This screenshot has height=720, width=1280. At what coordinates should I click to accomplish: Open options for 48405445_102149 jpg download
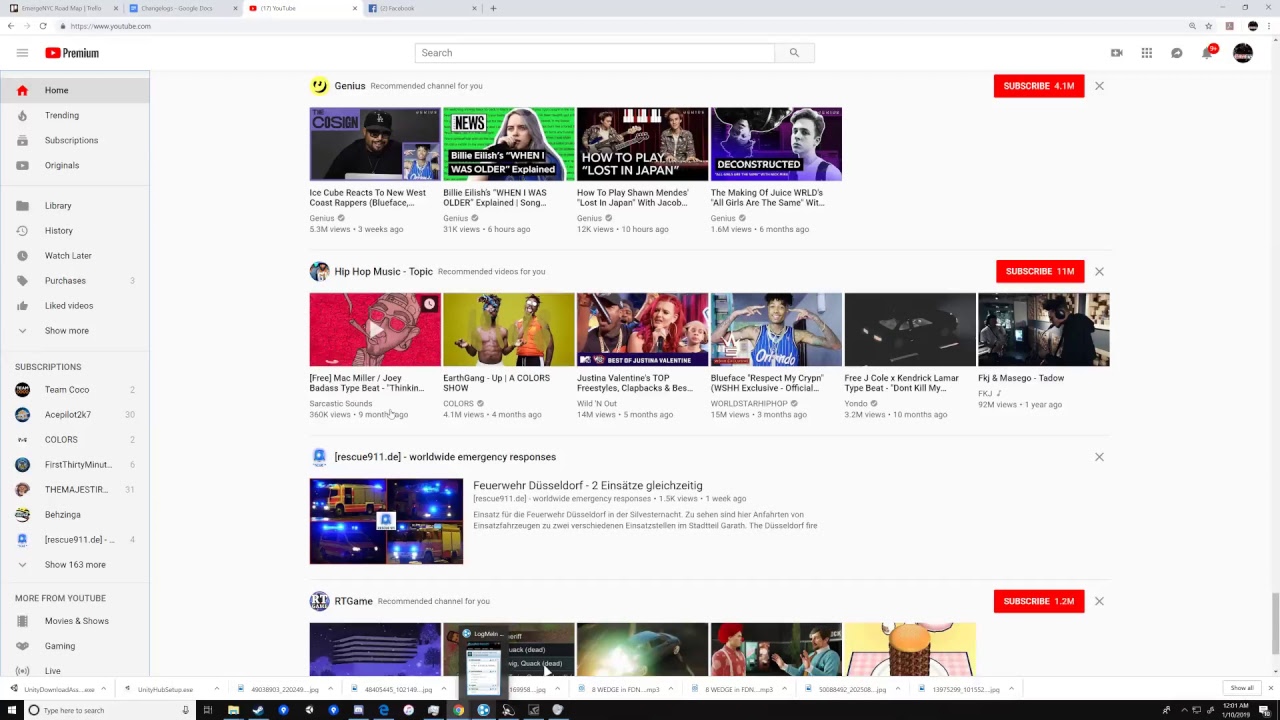(443, 689)
